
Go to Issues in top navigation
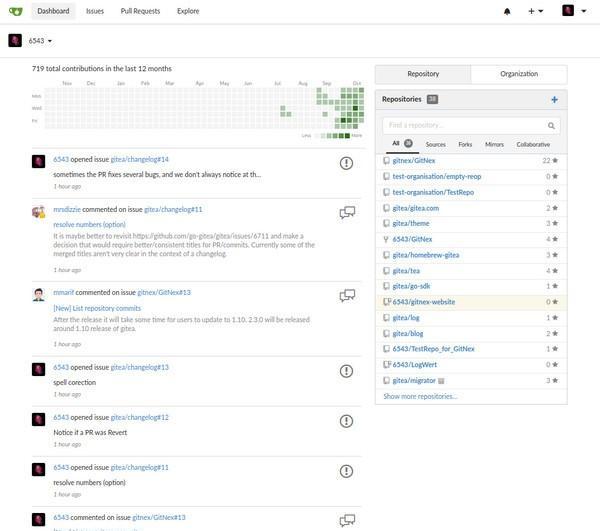click(95, 11)
